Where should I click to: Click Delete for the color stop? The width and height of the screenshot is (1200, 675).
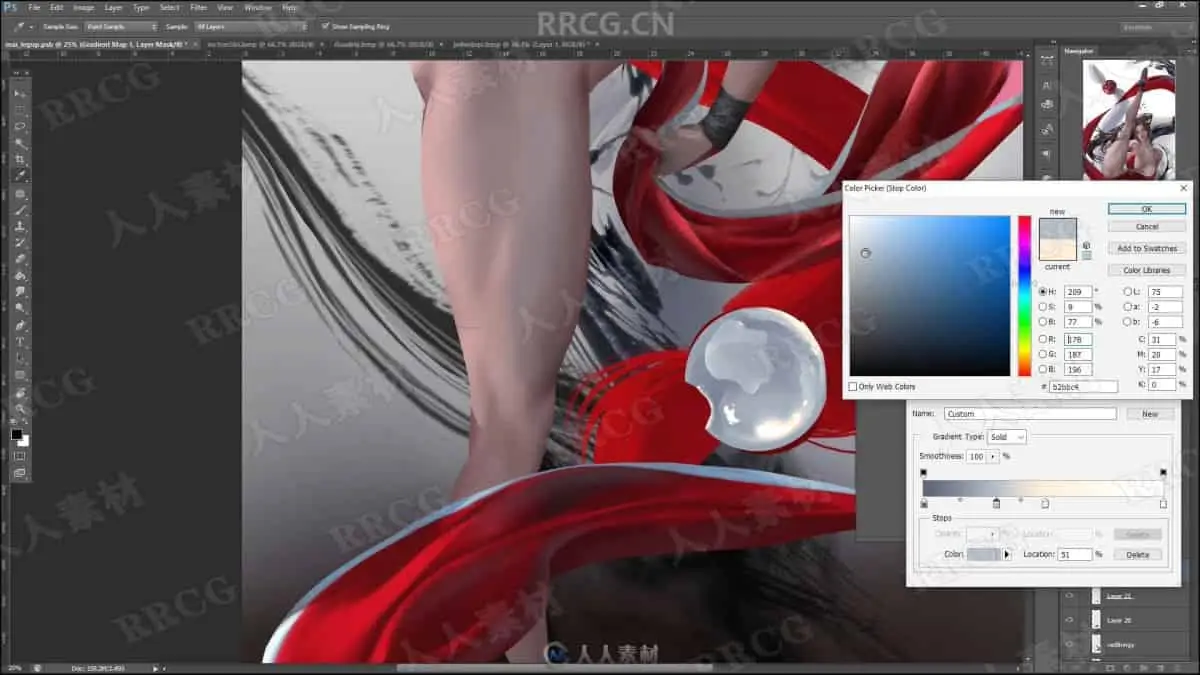pos(1137,554)
